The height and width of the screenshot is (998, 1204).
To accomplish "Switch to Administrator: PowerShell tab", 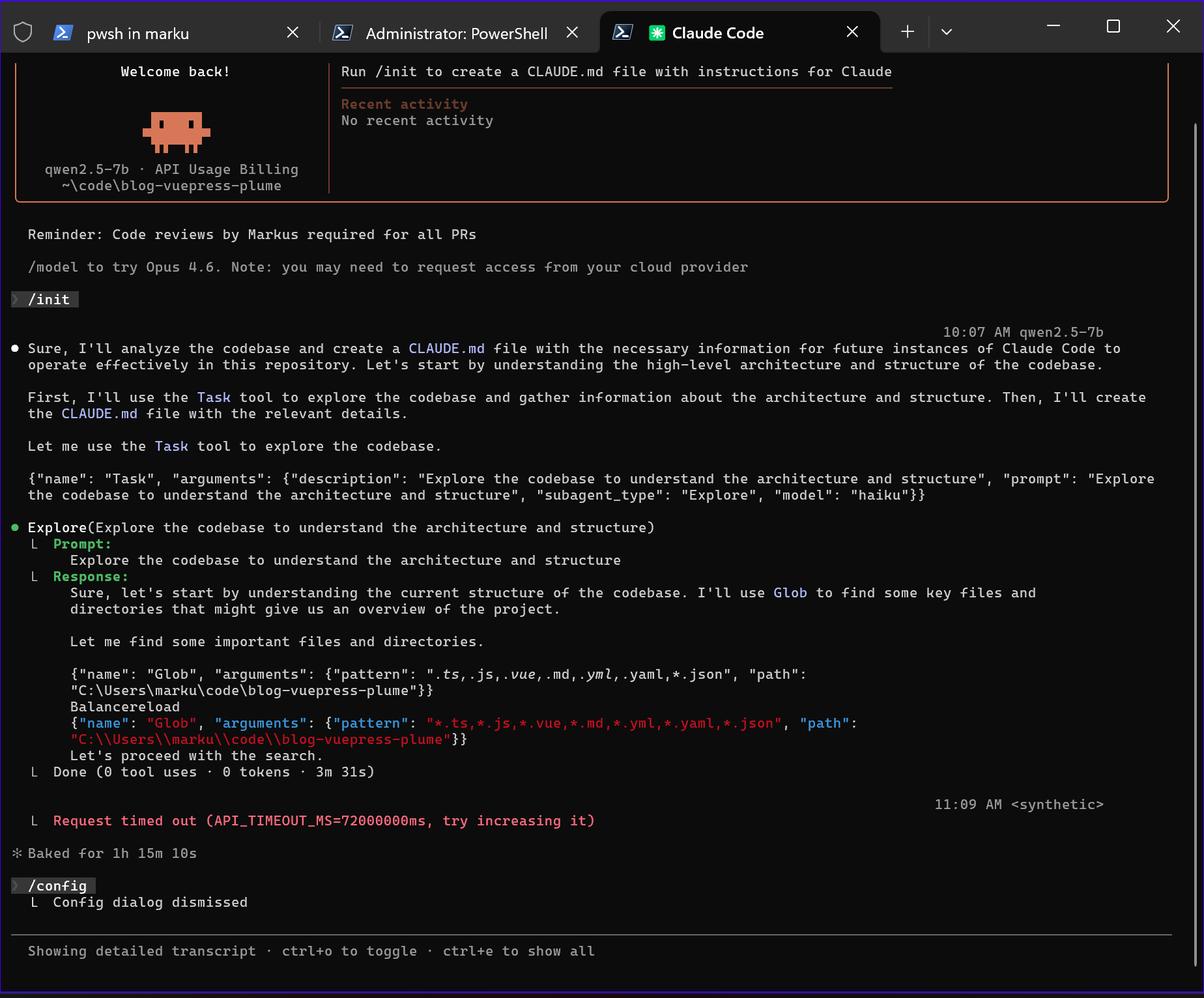I will coord(456,33).
